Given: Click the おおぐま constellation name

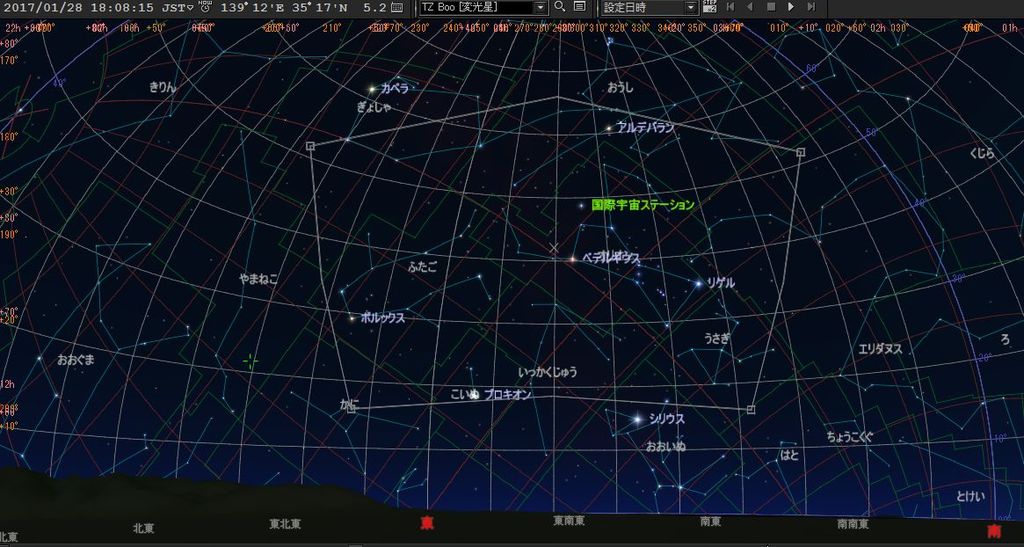Looking at the screenshot, I should coord(76,359).
